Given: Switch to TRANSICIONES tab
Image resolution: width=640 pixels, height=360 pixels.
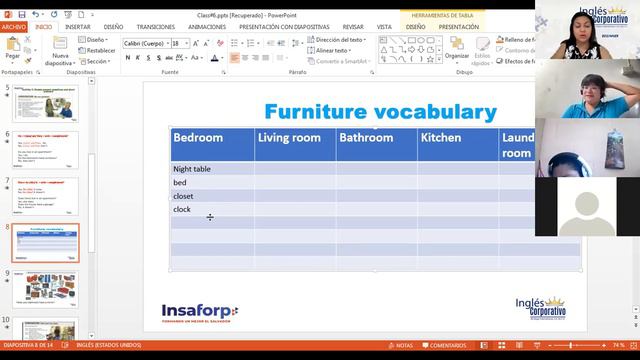Looking at the screenshot, I should [x=156, y=27].
